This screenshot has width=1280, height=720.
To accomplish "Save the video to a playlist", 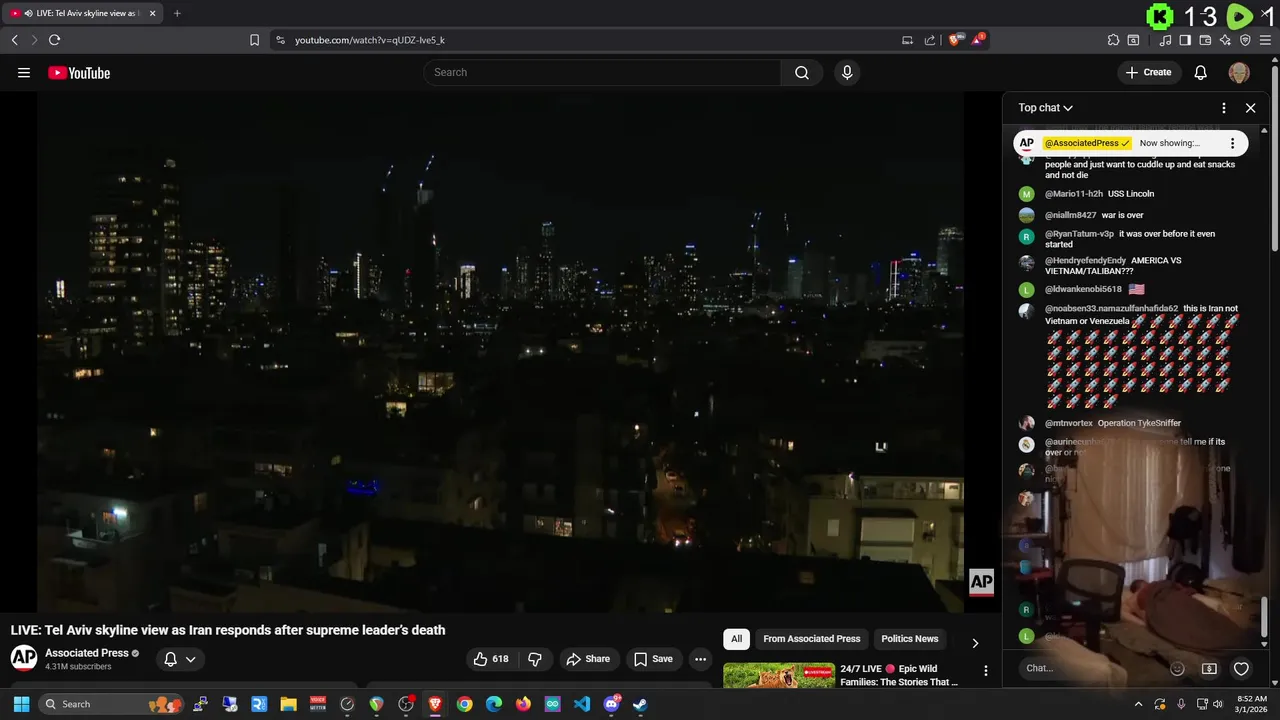I will (x=653, y=659).
